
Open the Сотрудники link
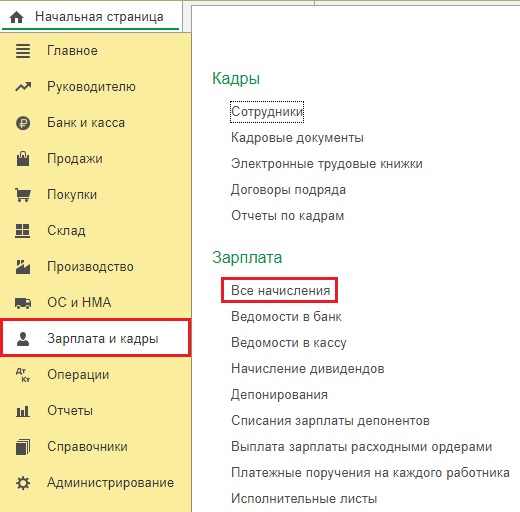267,112
